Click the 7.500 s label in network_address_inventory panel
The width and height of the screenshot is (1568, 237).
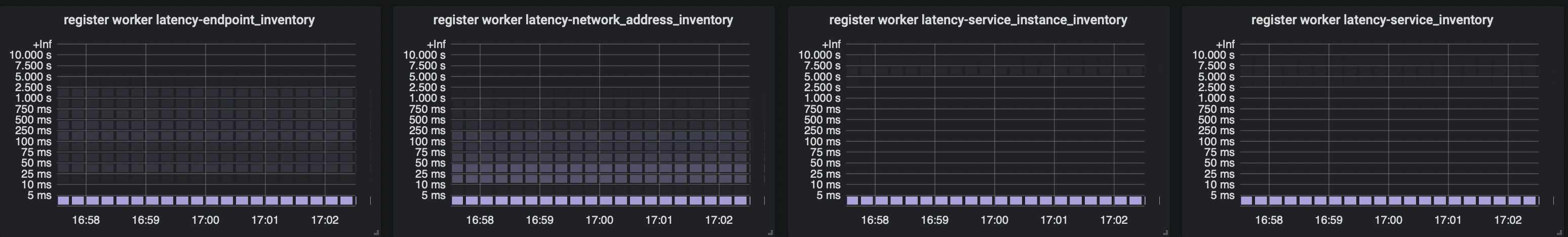pos(427,66)
